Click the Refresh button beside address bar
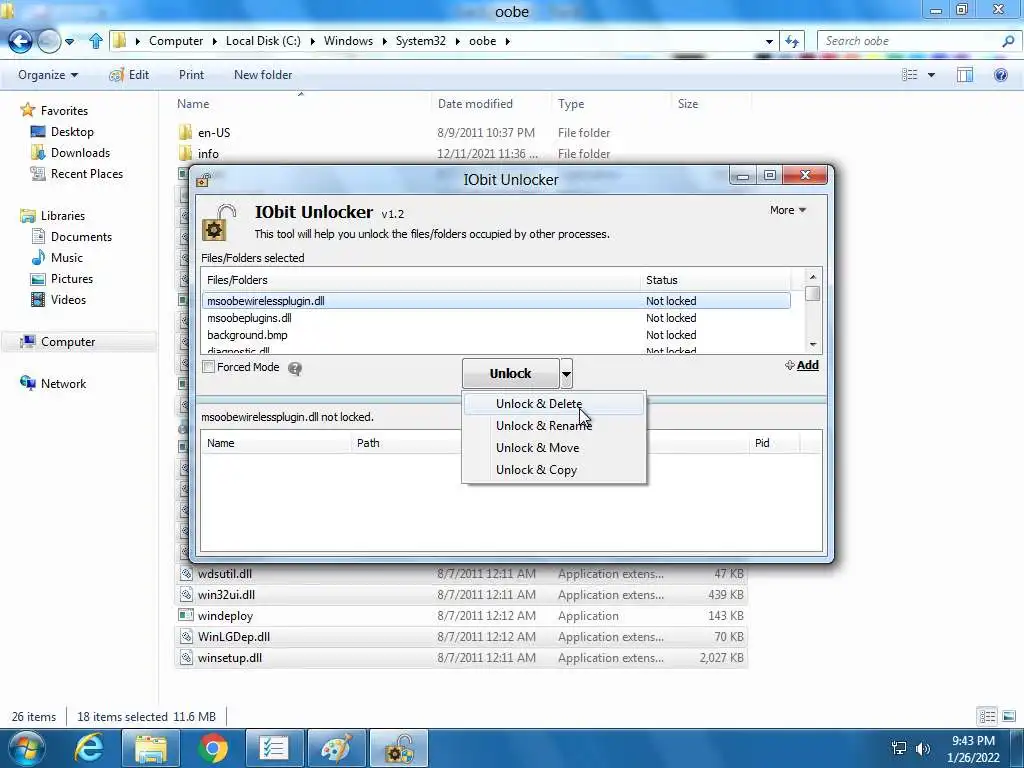 (x=793, y=41)
